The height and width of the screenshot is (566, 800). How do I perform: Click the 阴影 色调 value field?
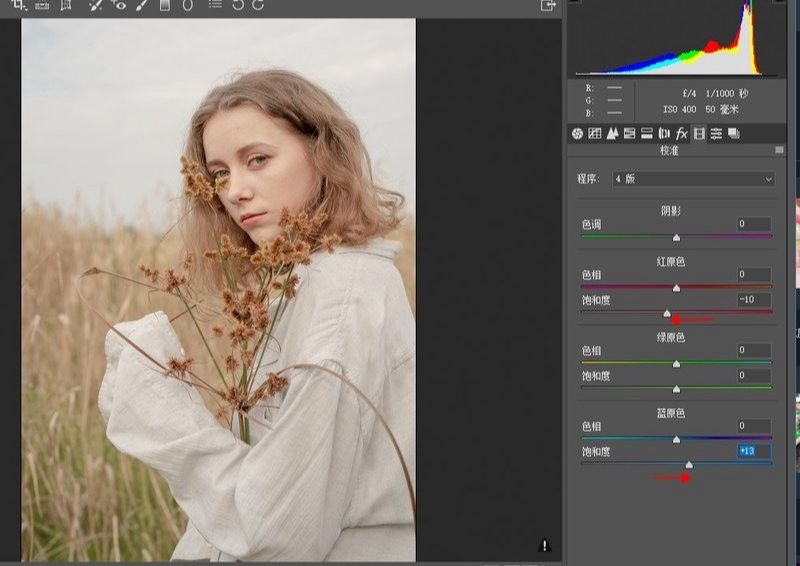(754, 224)
